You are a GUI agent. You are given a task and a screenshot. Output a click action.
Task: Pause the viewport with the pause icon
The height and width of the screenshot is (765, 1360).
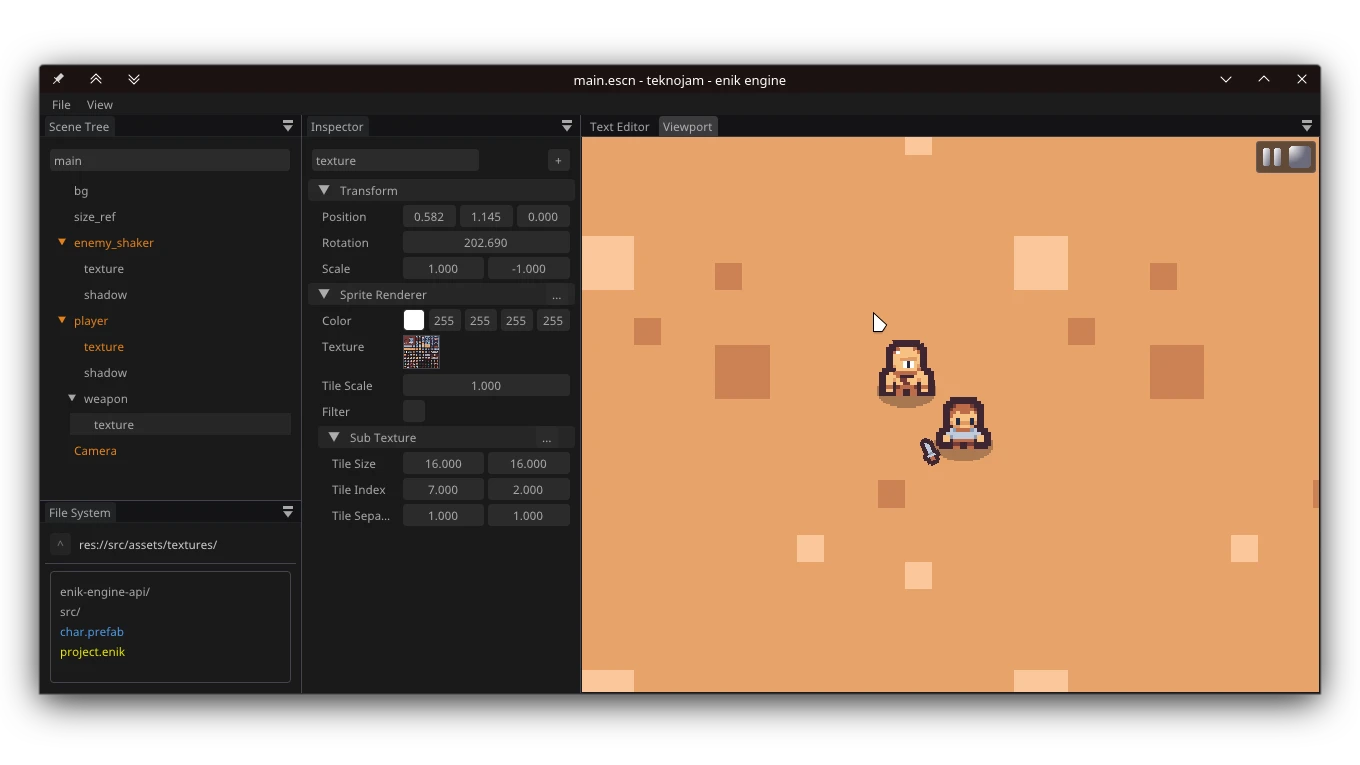(x=1271, y=157)
